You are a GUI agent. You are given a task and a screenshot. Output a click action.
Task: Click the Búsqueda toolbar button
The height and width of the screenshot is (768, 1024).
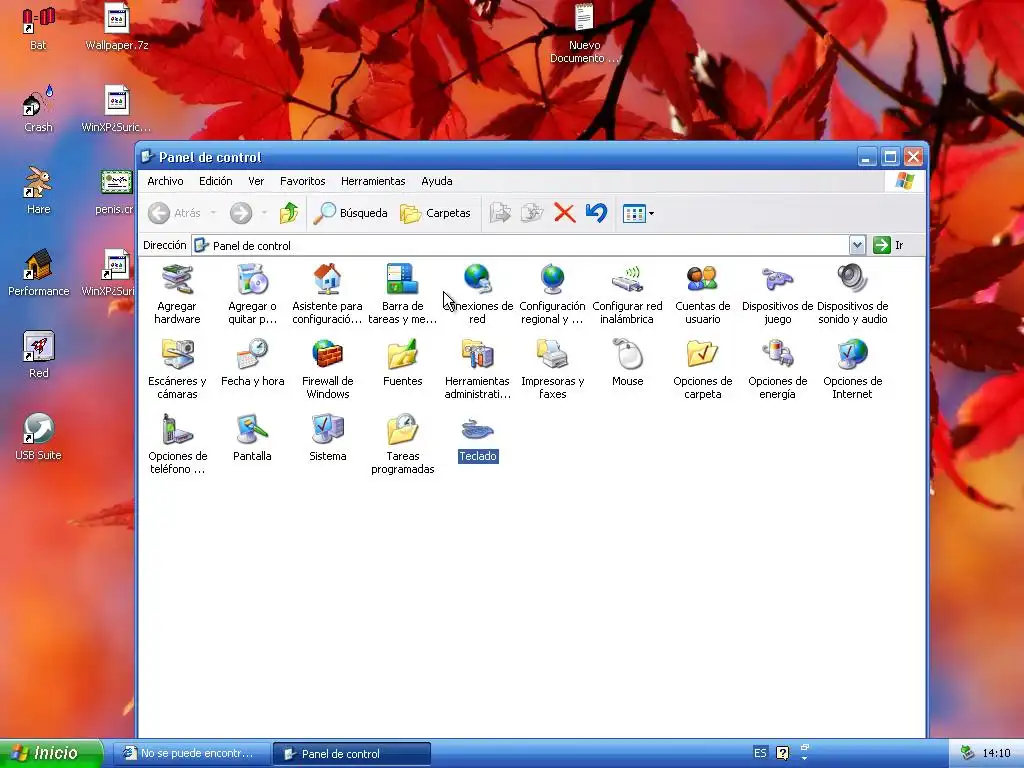pyautogui.click(x=350, y=213)
